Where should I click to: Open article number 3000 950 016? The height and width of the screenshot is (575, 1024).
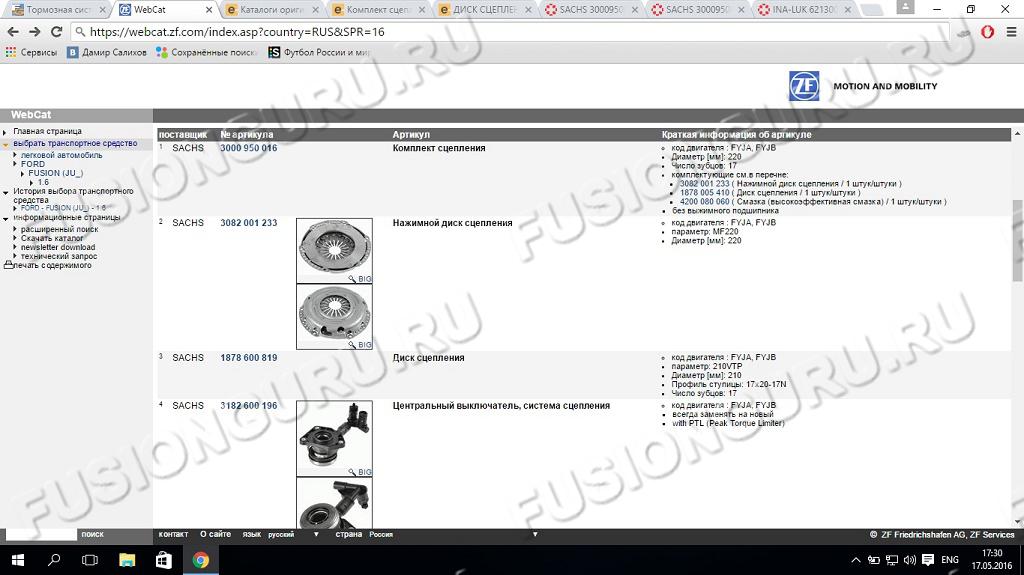[248, 148]
